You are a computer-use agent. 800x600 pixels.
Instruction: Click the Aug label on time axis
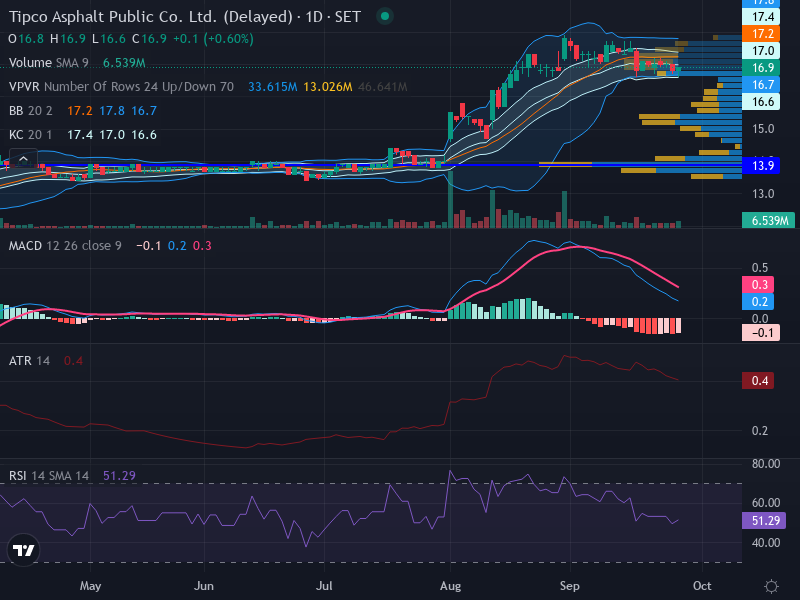click(450, 586)
